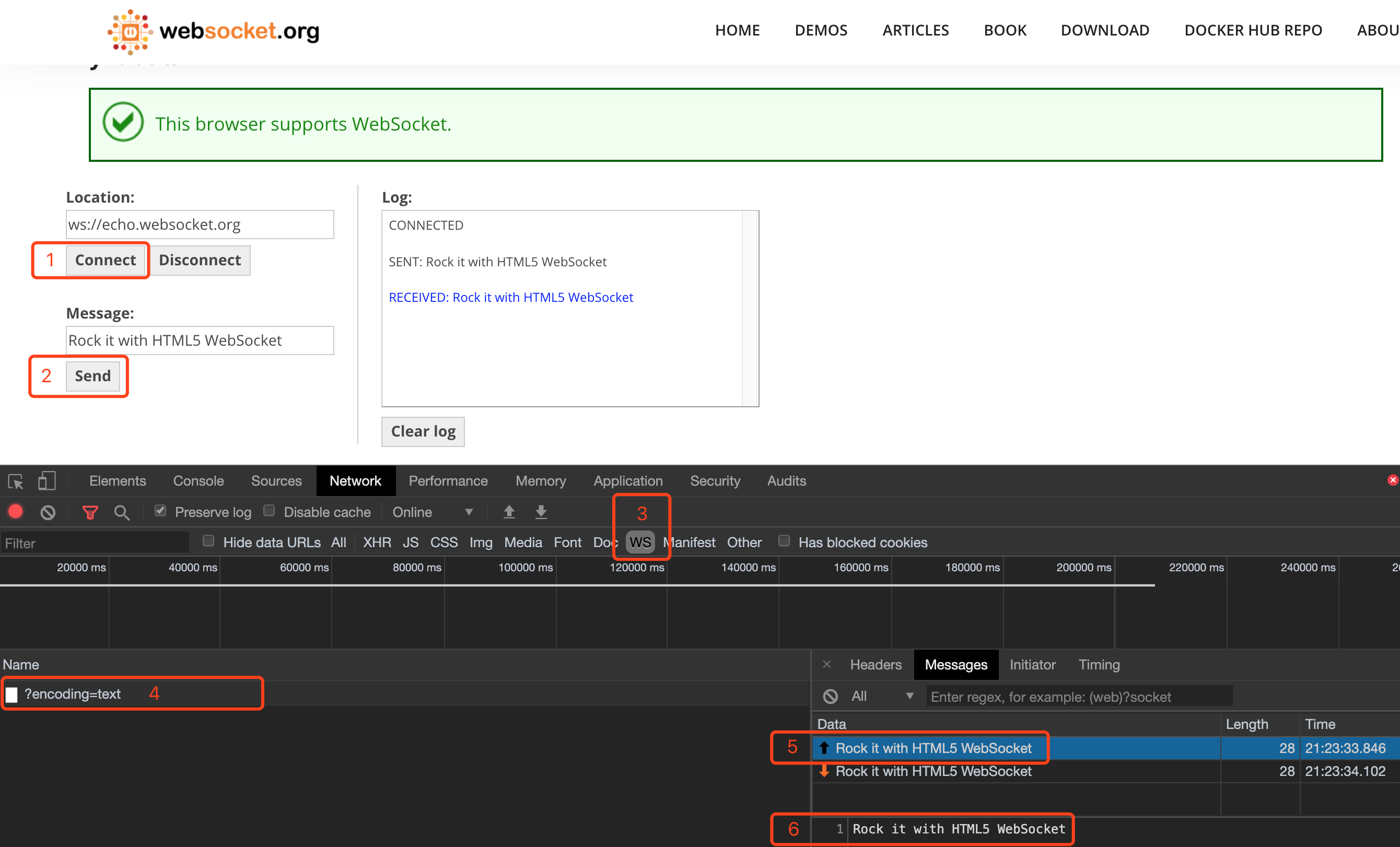The width and height of the screenshot is (1400, 847).
Task: Check Hide data URLs option
Action: coord(208,541)
